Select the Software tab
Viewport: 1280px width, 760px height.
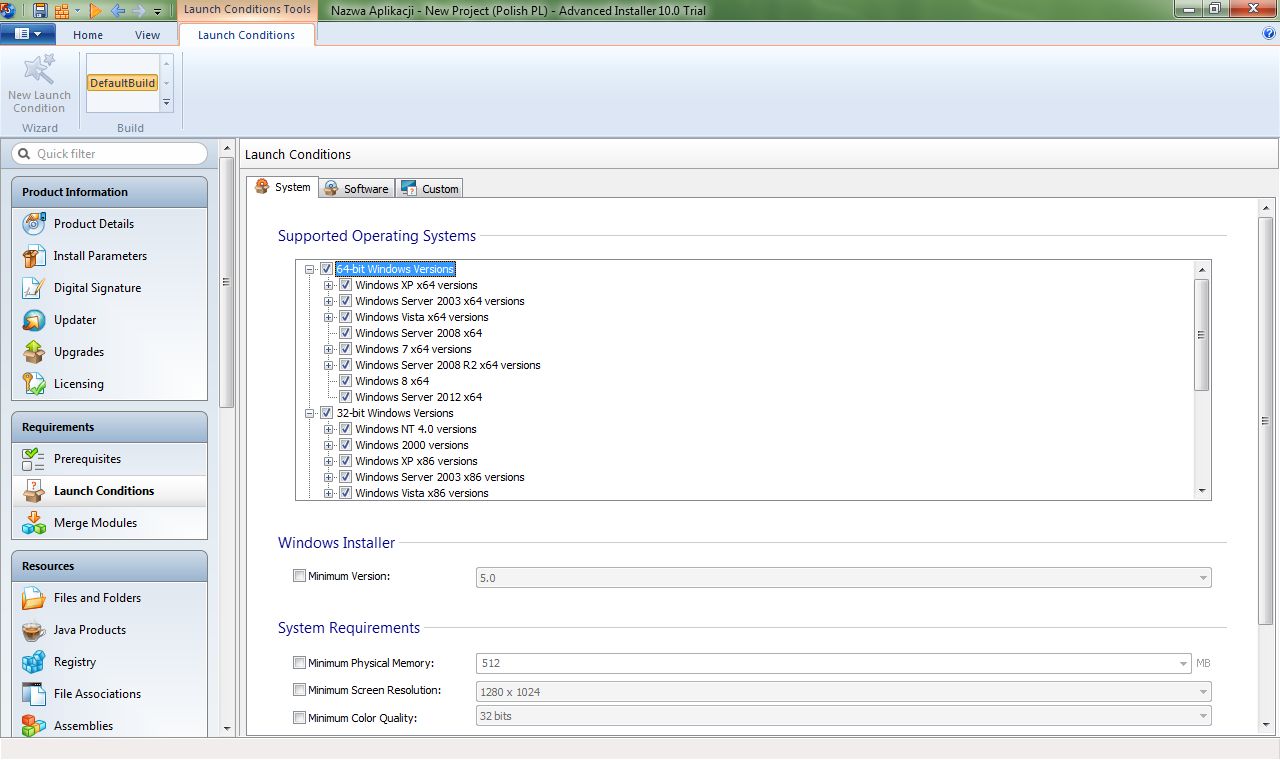(356, 188)
